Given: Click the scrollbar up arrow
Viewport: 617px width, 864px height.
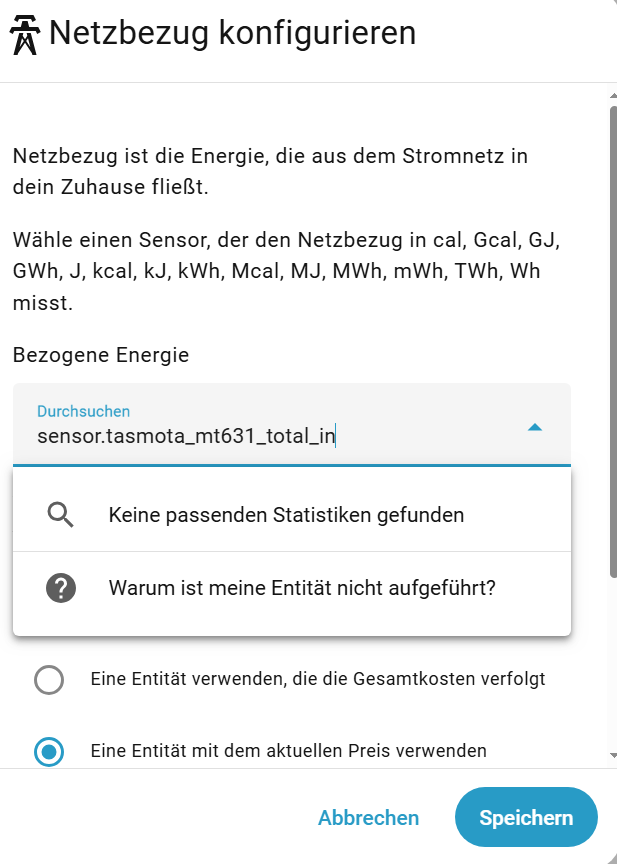Looking at the screenshot, I should pos(612,96).
